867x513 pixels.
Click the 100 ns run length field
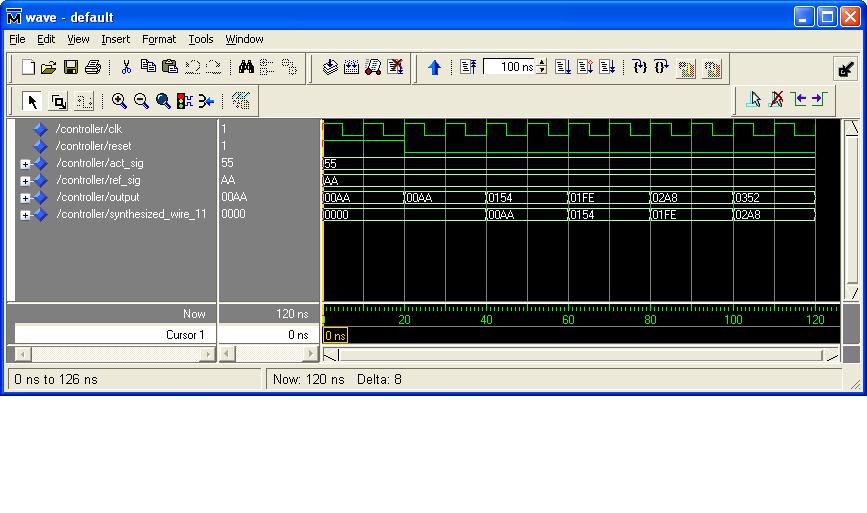pos(509,67)
